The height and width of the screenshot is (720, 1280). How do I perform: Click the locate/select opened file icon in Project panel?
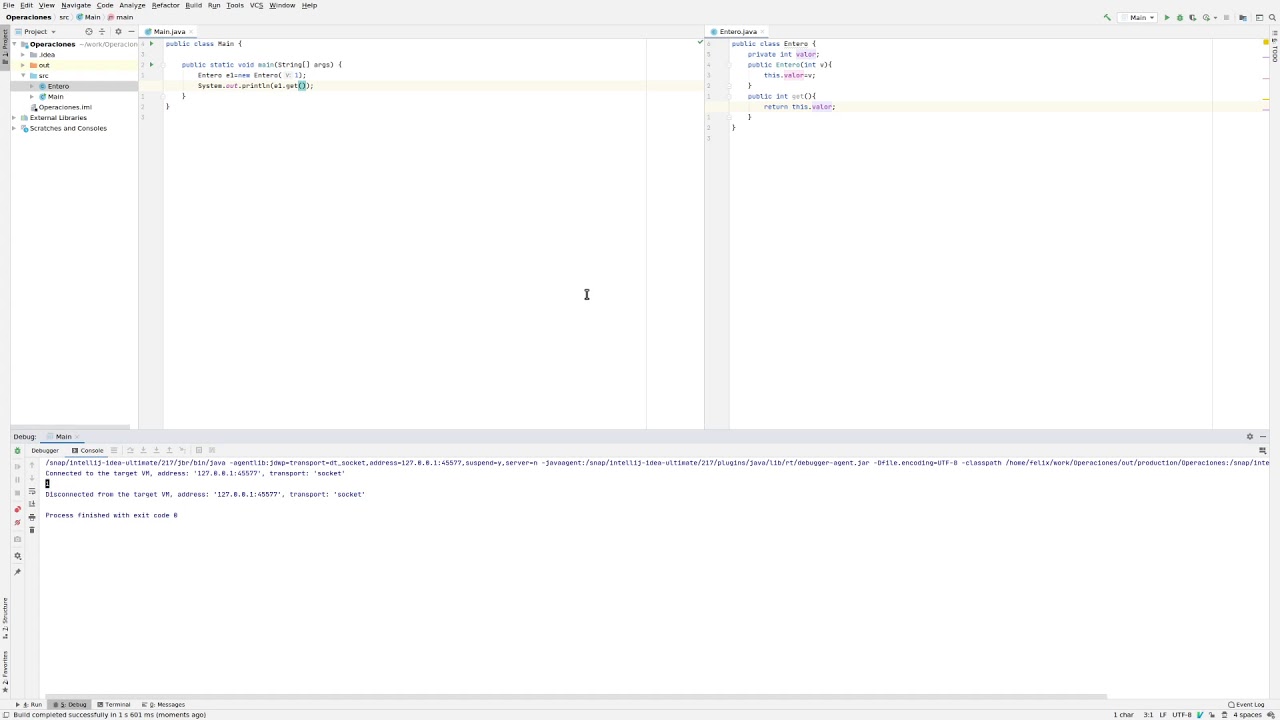click(x=89, y=32)
